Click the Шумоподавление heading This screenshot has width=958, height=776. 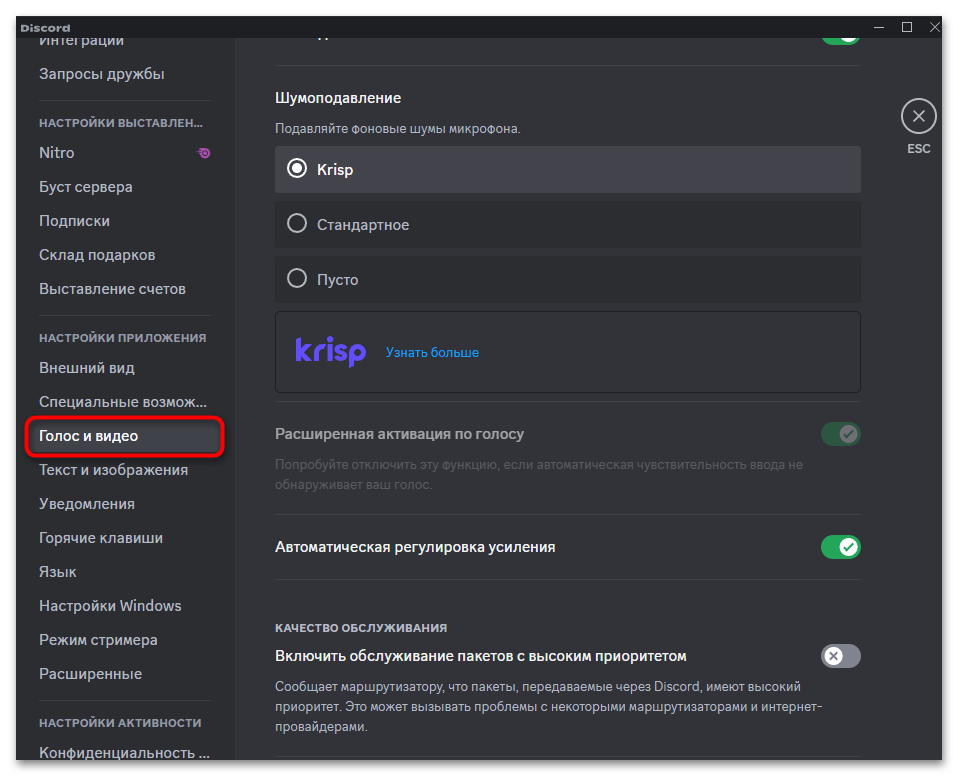point(338,98)
